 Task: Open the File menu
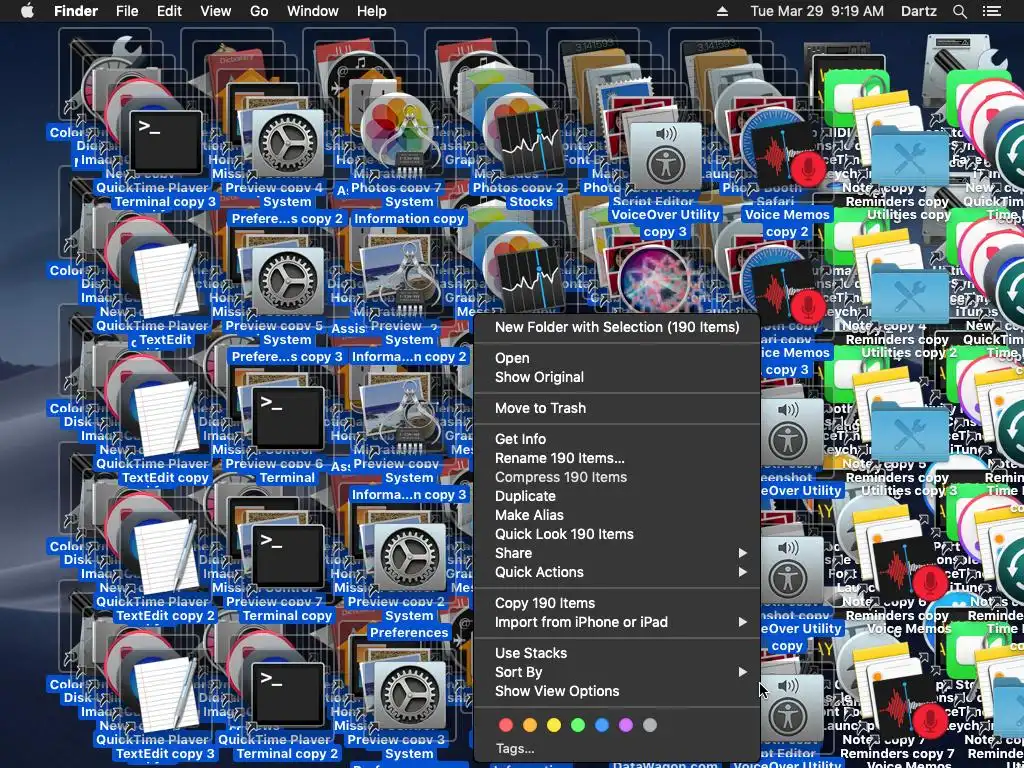coord(127,11)
